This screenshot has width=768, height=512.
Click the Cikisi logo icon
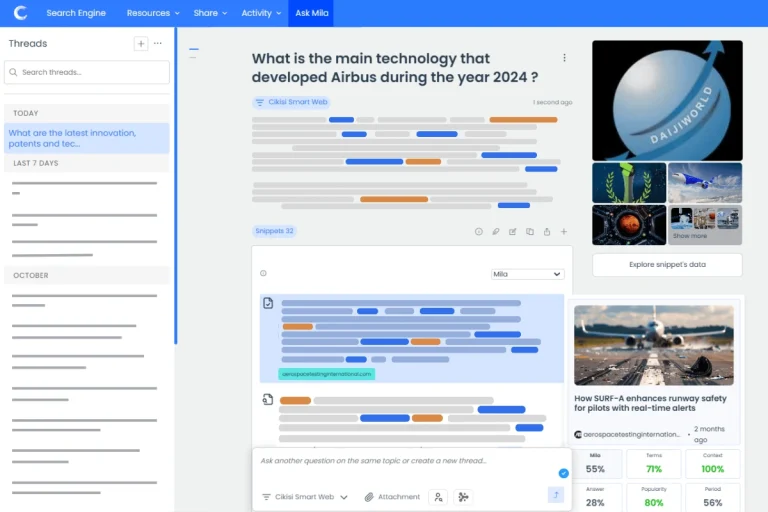tap(20, 13)
